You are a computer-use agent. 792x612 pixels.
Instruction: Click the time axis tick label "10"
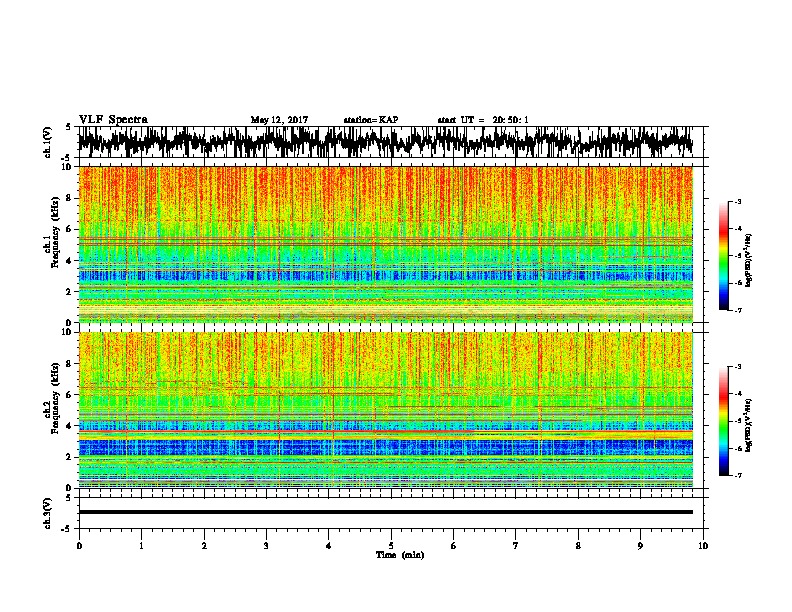[x=703, y=546]
